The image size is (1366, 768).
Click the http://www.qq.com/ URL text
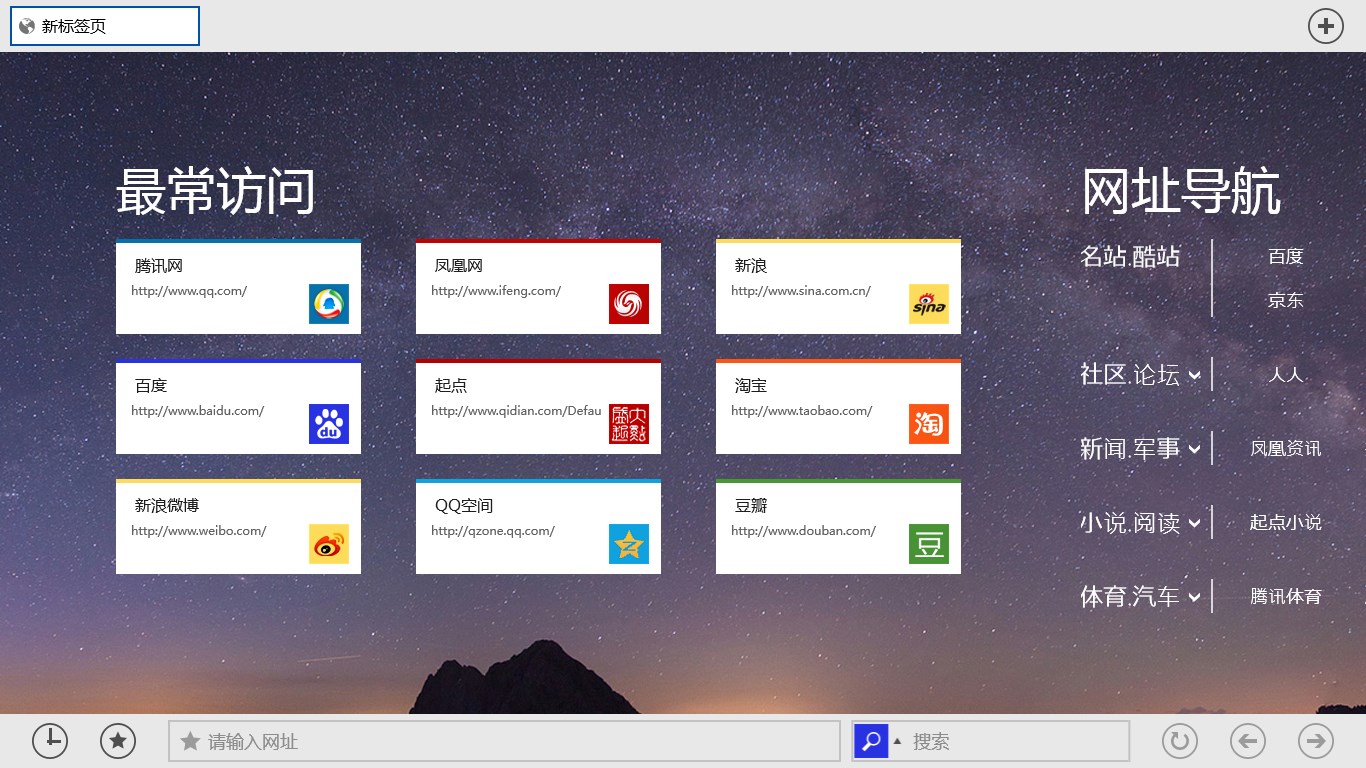189,291
